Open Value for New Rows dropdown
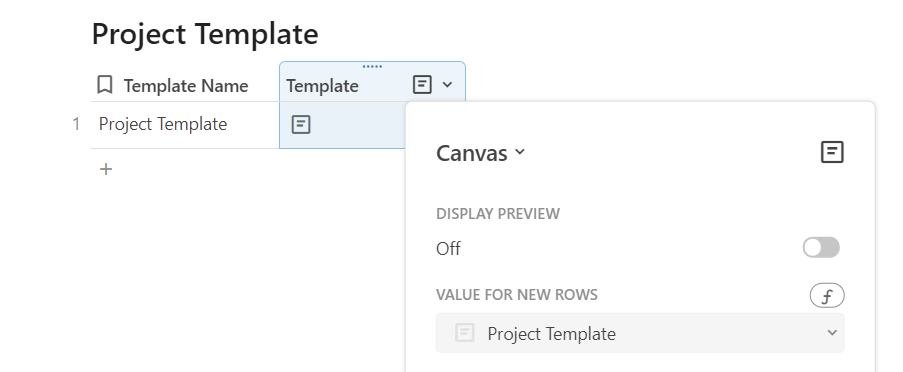The height and width of the screenshot is (372, 903). click(x=640, y=333)
